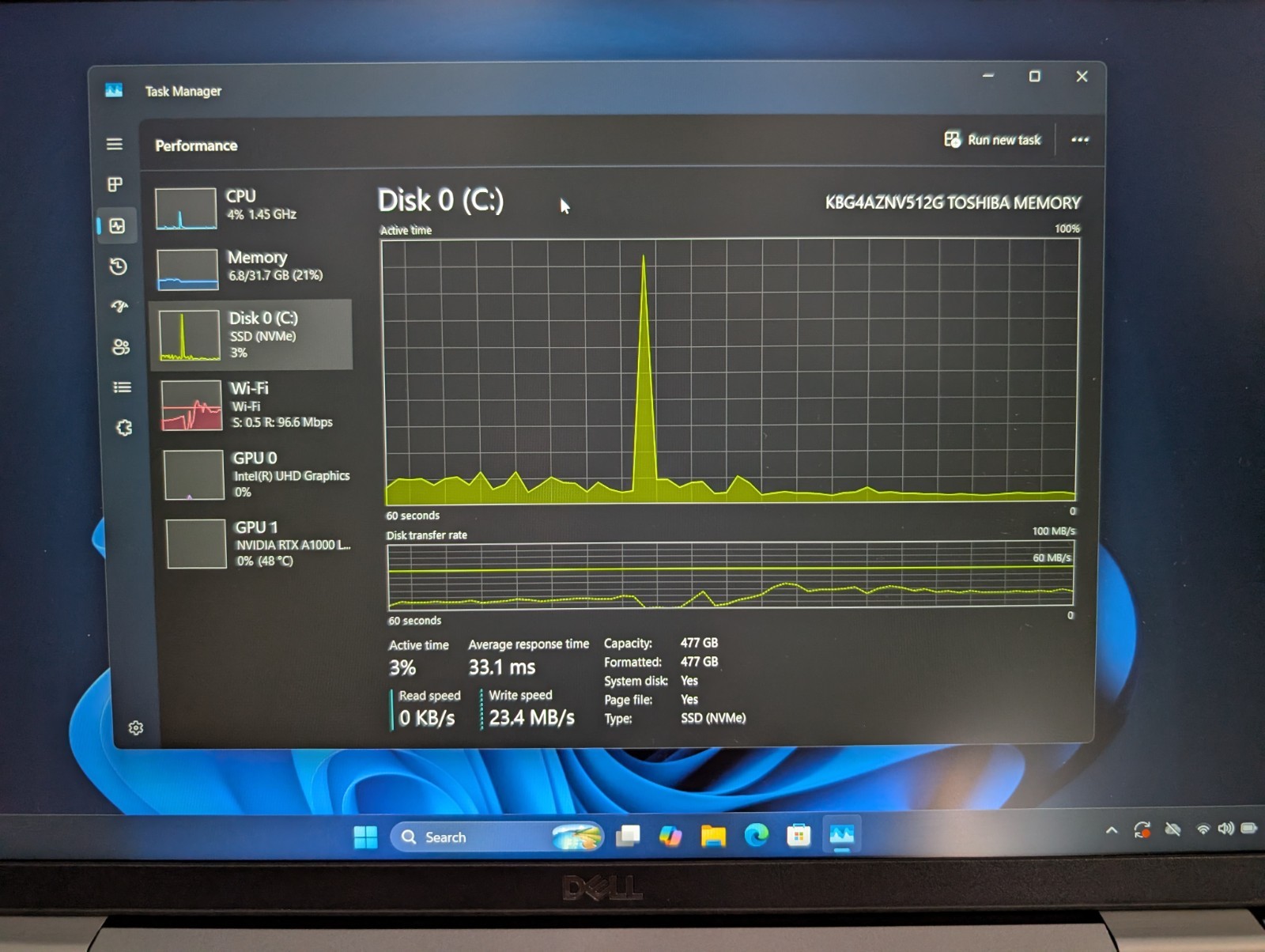Click the sync status tray icon
This screenshot has width=1265, height=952.
pyautogui.click(x=1142, y=830)
